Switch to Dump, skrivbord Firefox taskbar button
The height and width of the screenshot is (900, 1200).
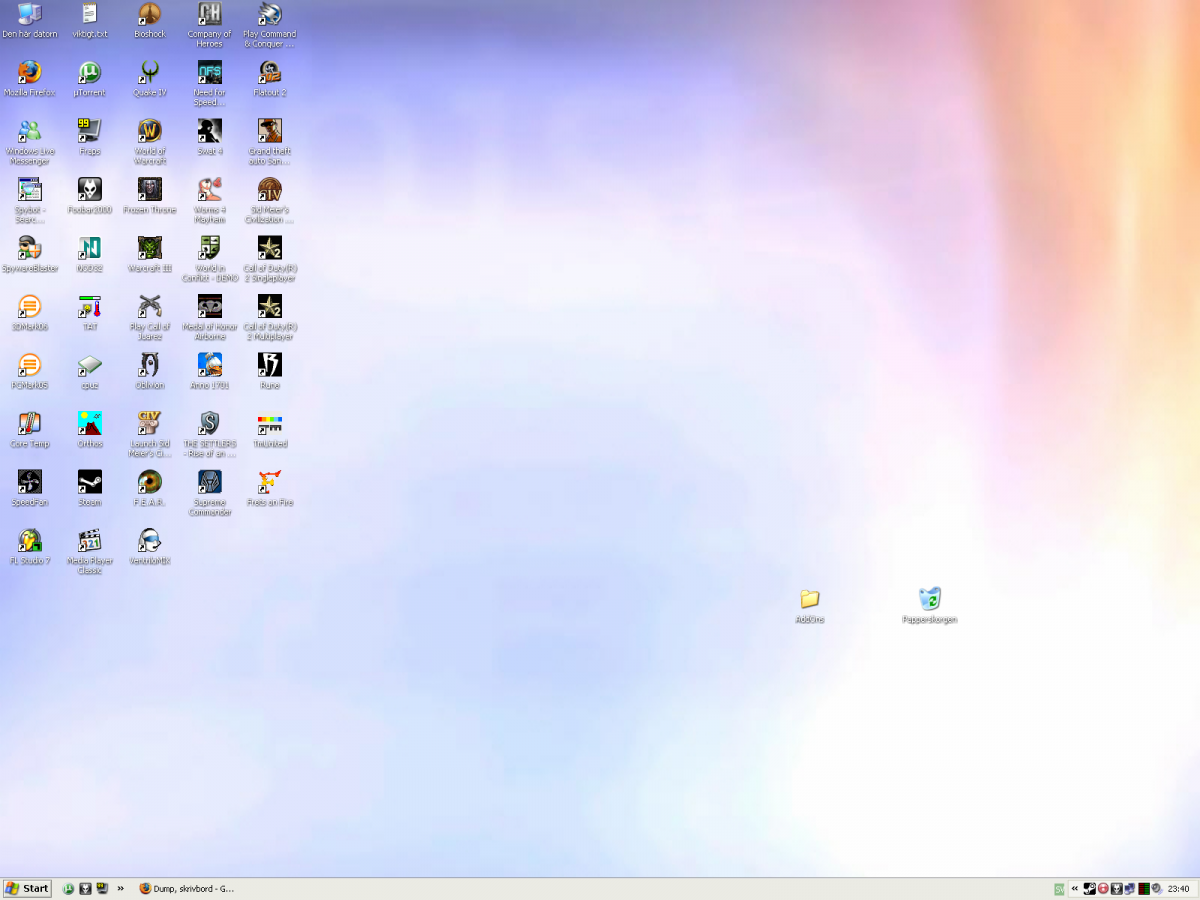point(188,888)
